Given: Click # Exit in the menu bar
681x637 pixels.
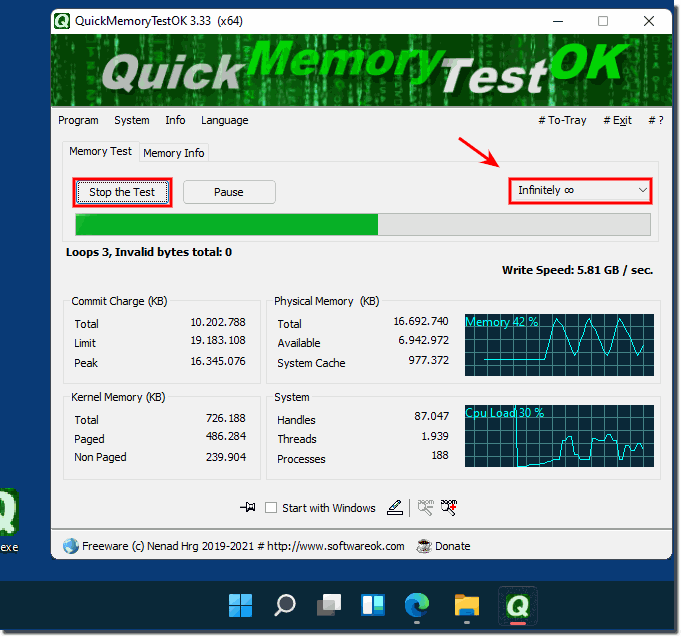Looking at the screenshot, I should tap(617, 120).
